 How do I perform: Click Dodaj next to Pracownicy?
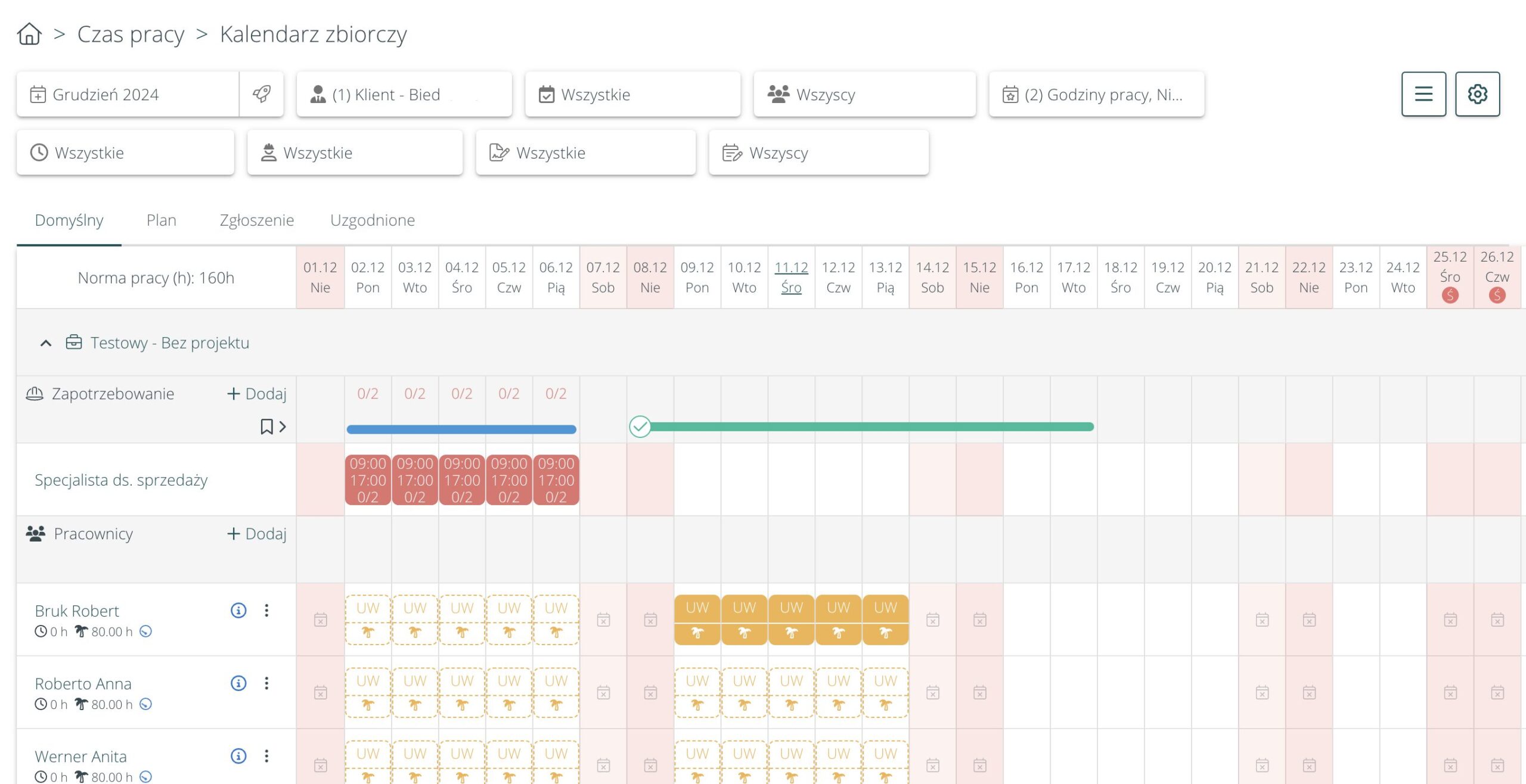[257, 534]
